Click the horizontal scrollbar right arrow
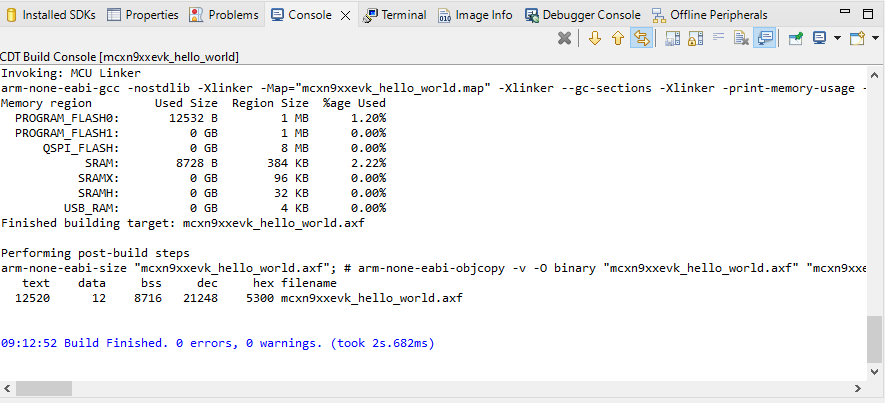Screen dimensions: 885x403 pos(859,388)
